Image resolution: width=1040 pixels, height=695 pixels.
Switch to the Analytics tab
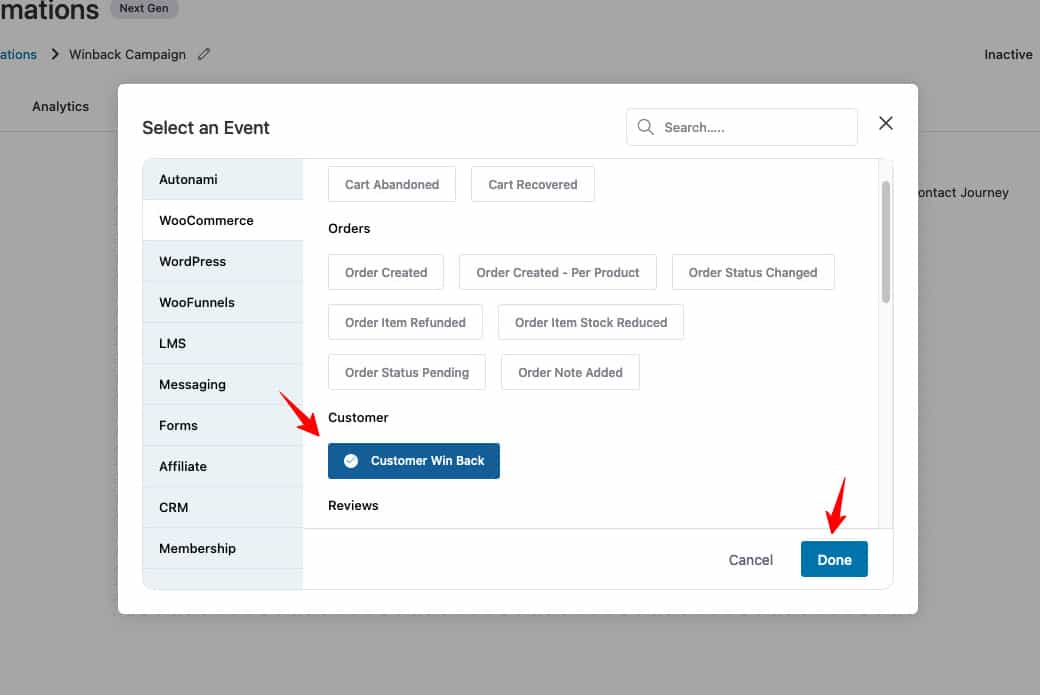60,106
